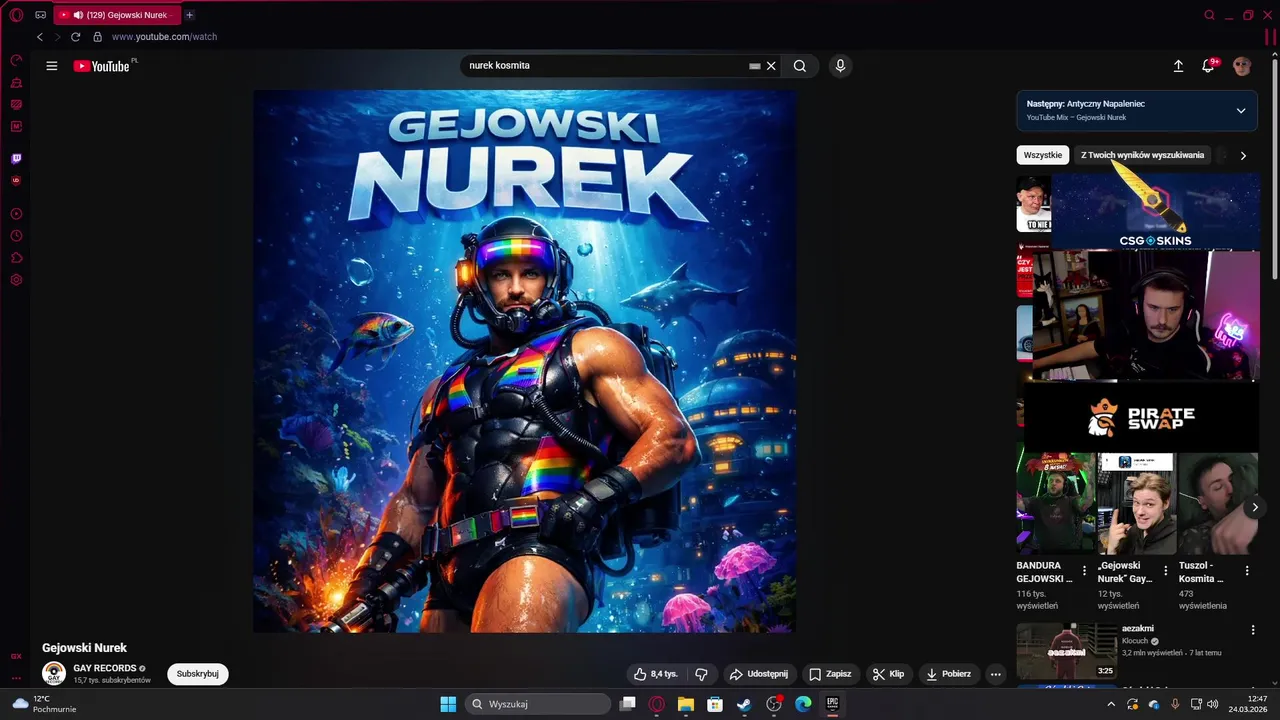Click the Udostępnij share button

coord(759,674)
